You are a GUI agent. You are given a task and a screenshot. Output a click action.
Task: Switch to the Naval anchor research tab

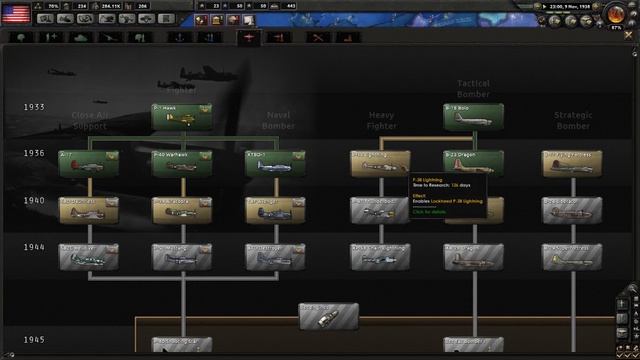(180, 38)
